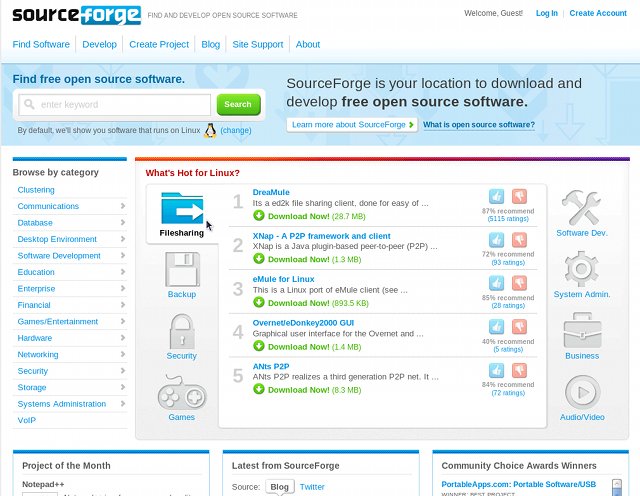
Task: Open Clustering in the category list
Action: 36,190
